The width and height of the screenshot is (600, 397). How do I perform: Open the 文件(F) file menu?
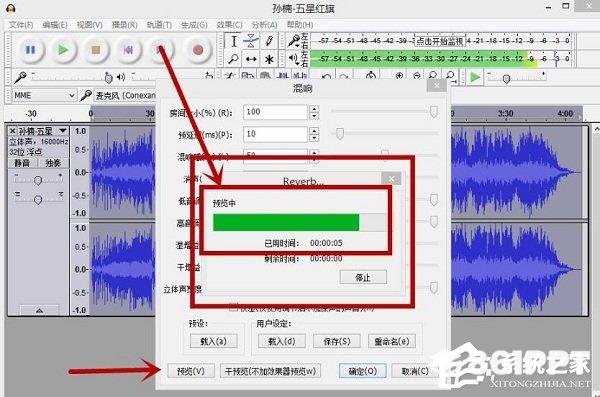(21, 25)
